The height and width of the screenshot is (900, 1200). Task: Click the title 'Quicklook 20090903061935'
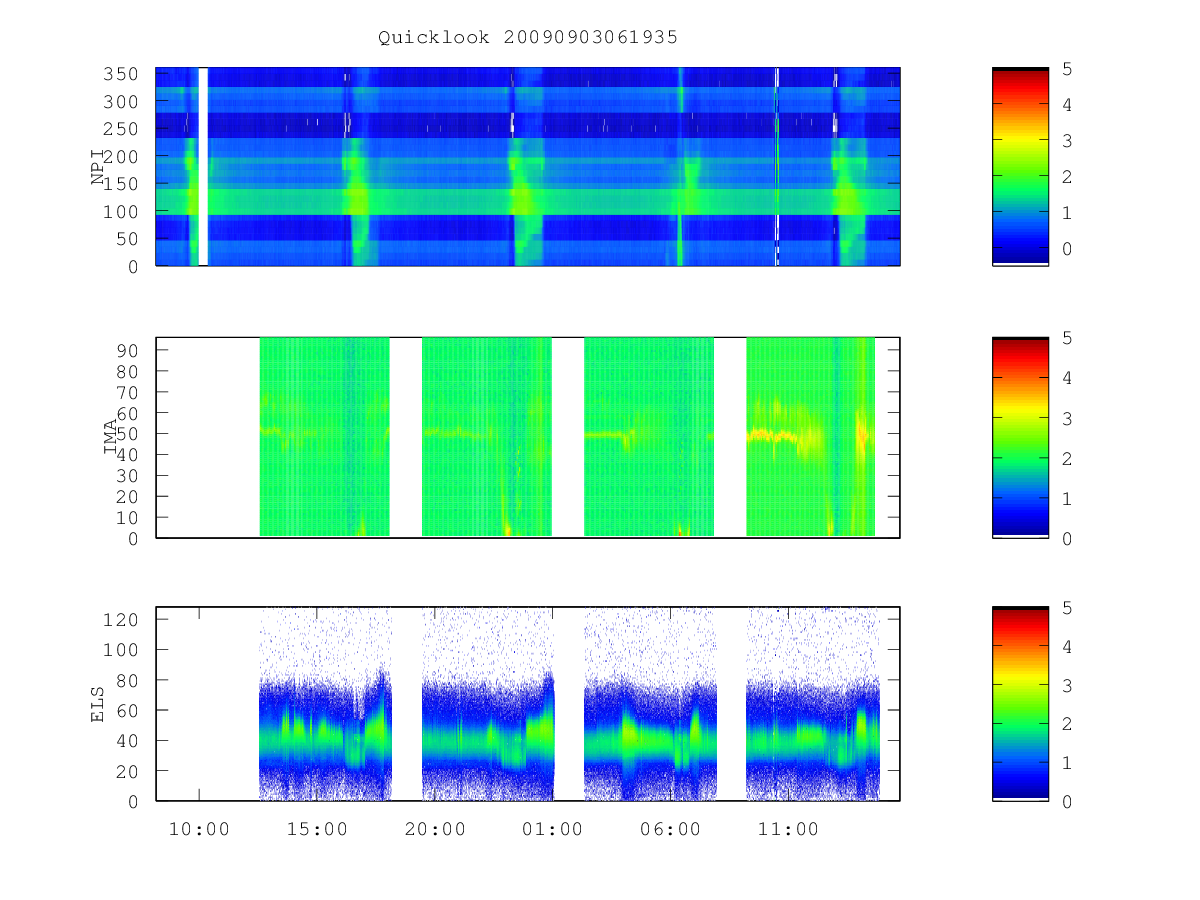528,37
